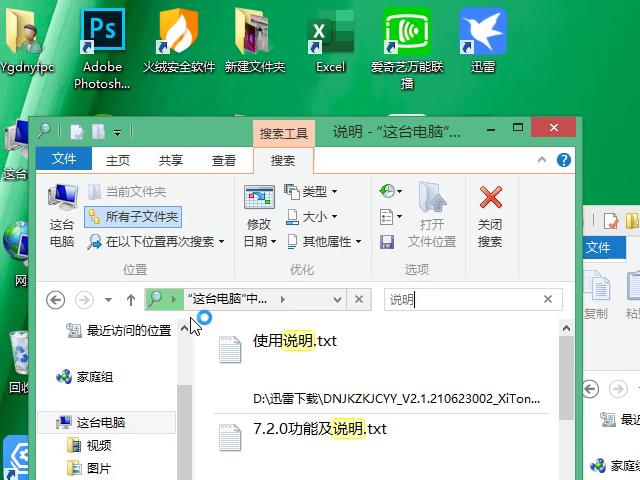This screenshot has width=640, height=480.
Task: Switch to the 主页 ribbon tab
Action: 118,160
